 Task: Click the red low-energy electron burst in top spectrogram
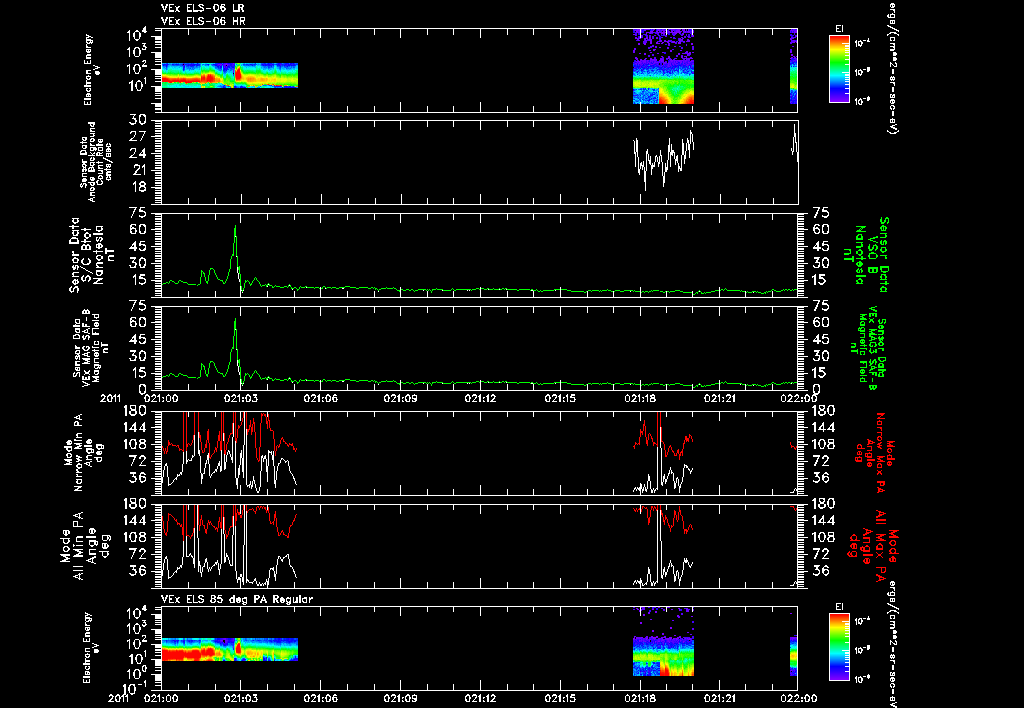tap(238, 72)
